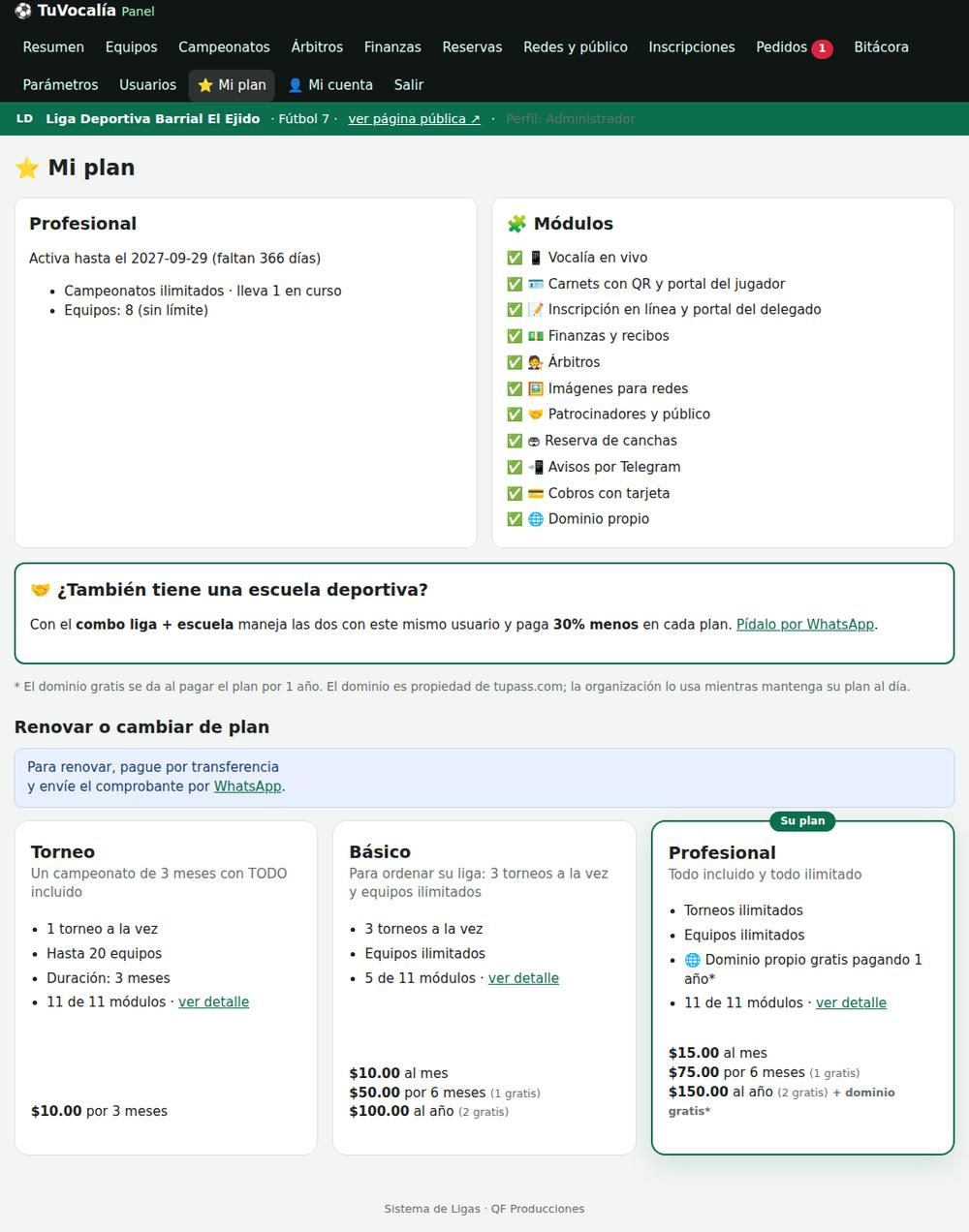The height and width of the screenshot is (1232, 969).
Task: Open Redes y público menu item
Action: 576,46
